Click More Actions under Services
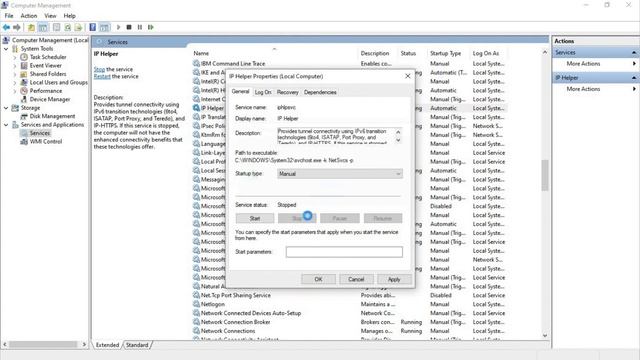 [x=583, y=64]
